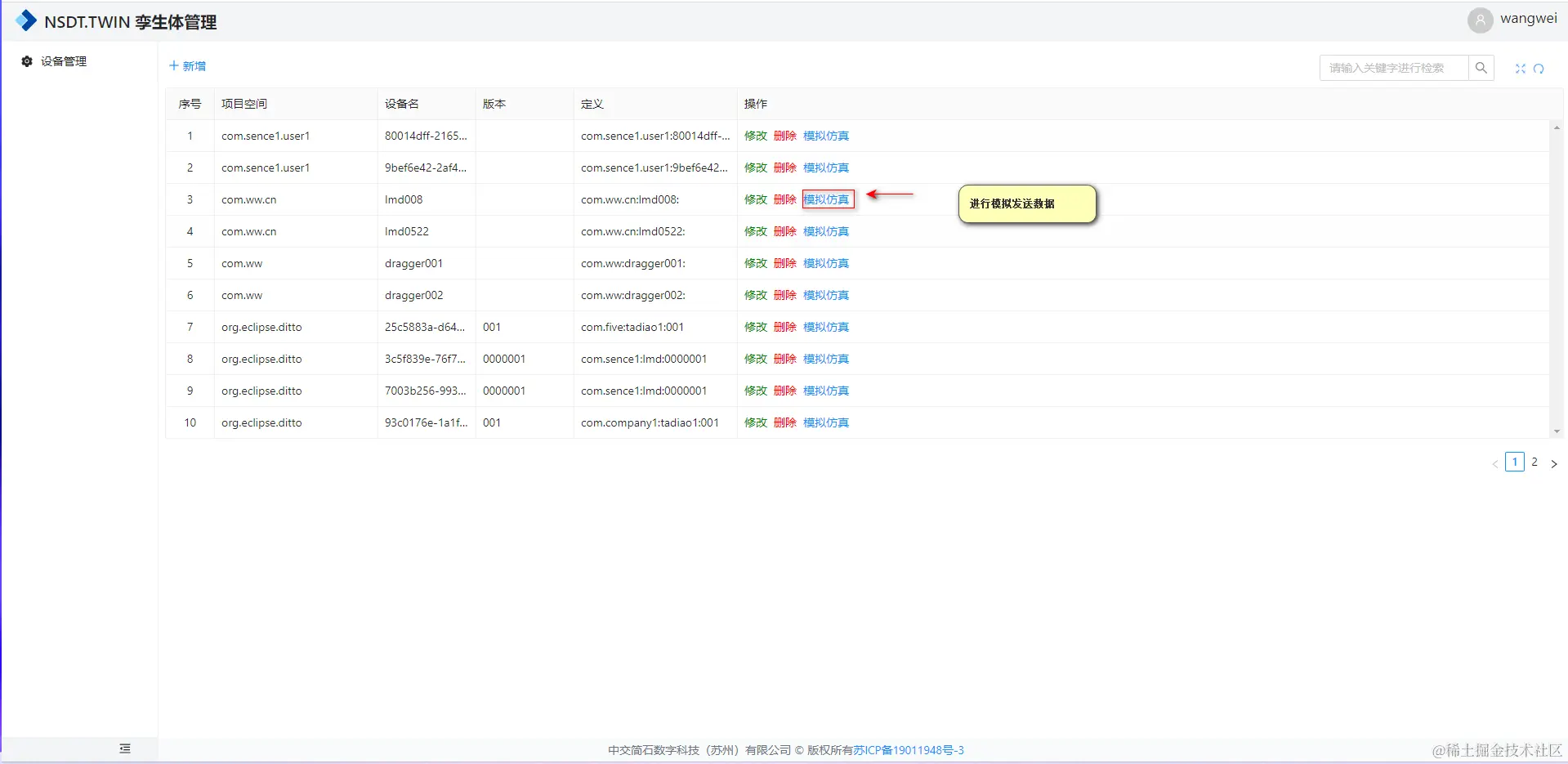Viewport: 1568px width, 764px height.
Task: Click the 序号 column header
Action: tap(190, 104)
